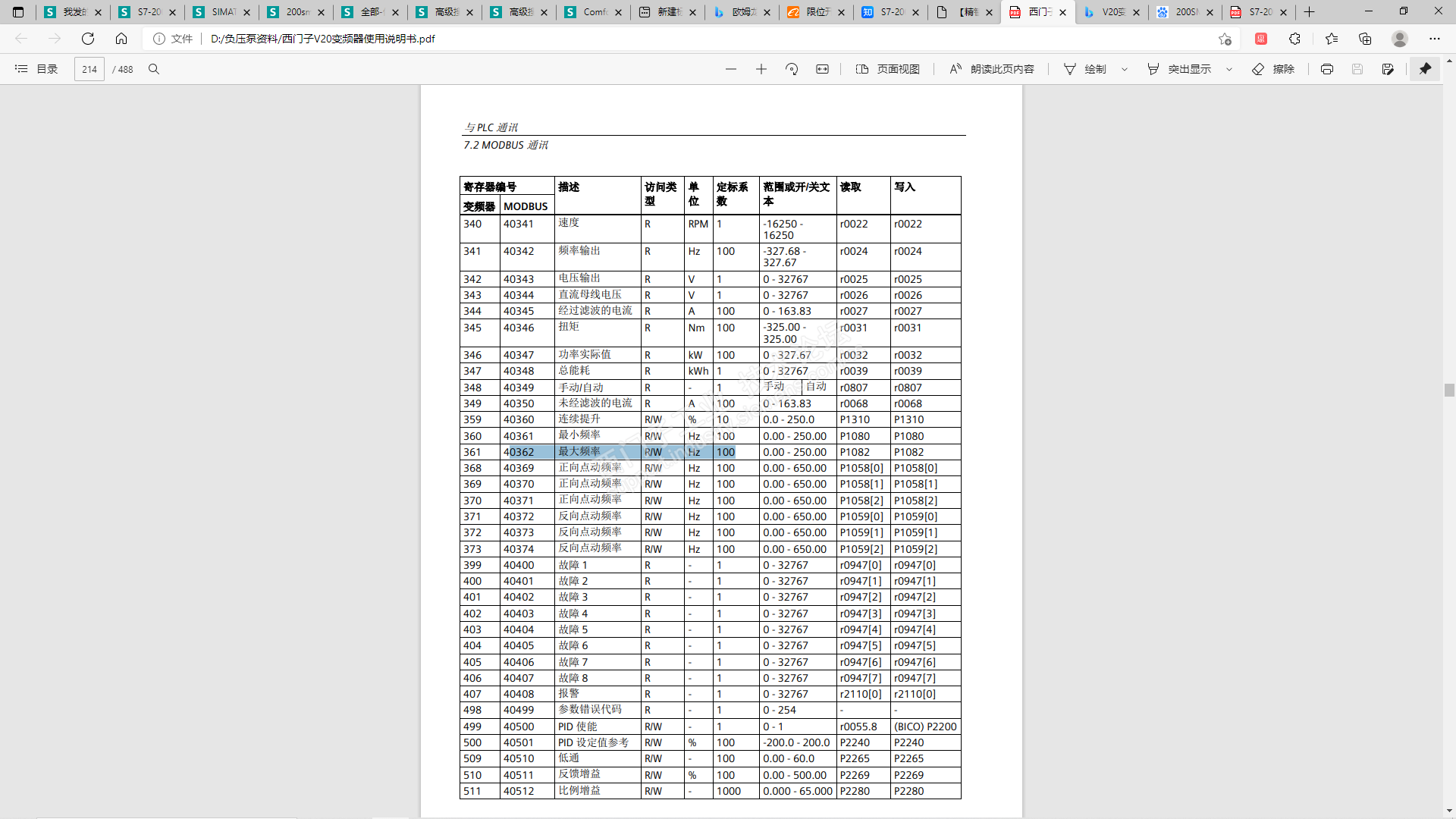Toggle fit-to-width page icon
This screenshot has height=819, width=1456.
coord(822,69)
